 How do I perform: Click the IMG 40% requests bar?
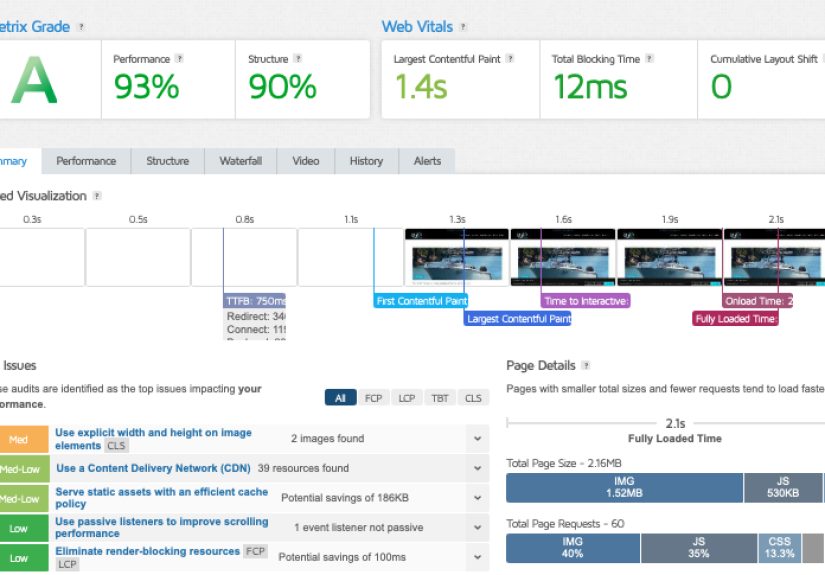pyautogui.click(x=573, y=548)
